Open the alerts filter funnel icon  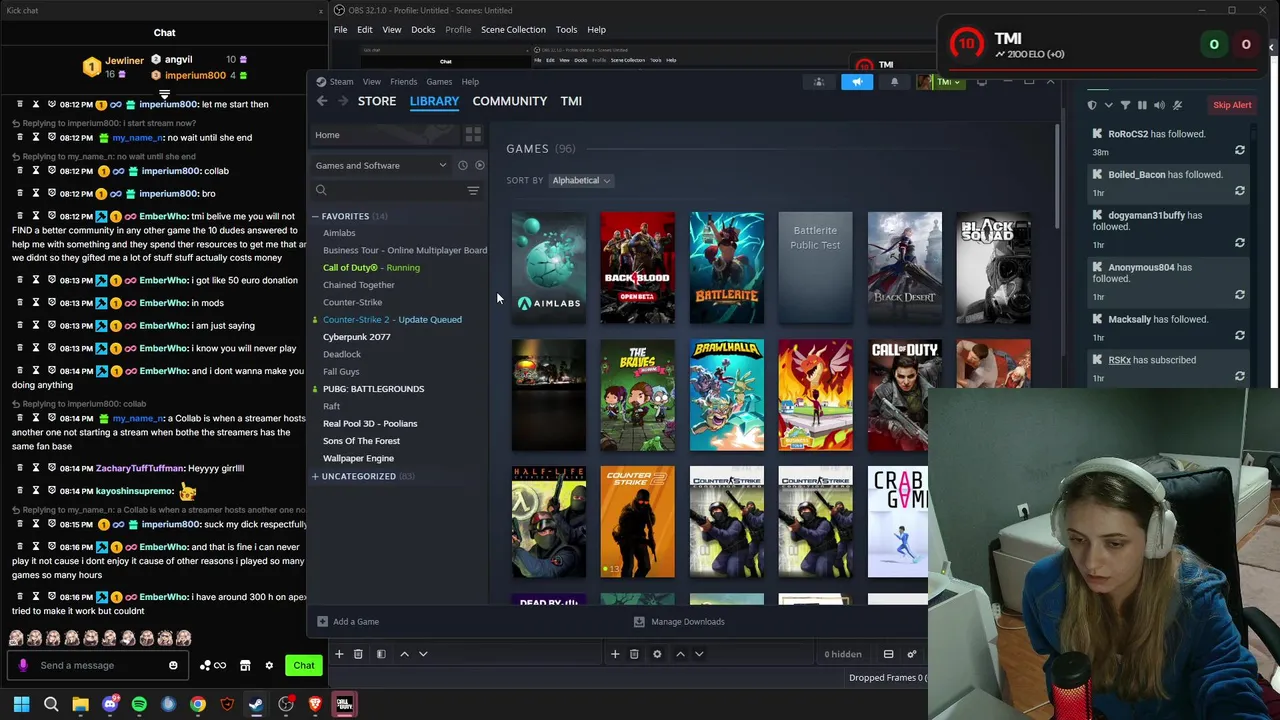tap(1125, 105)
